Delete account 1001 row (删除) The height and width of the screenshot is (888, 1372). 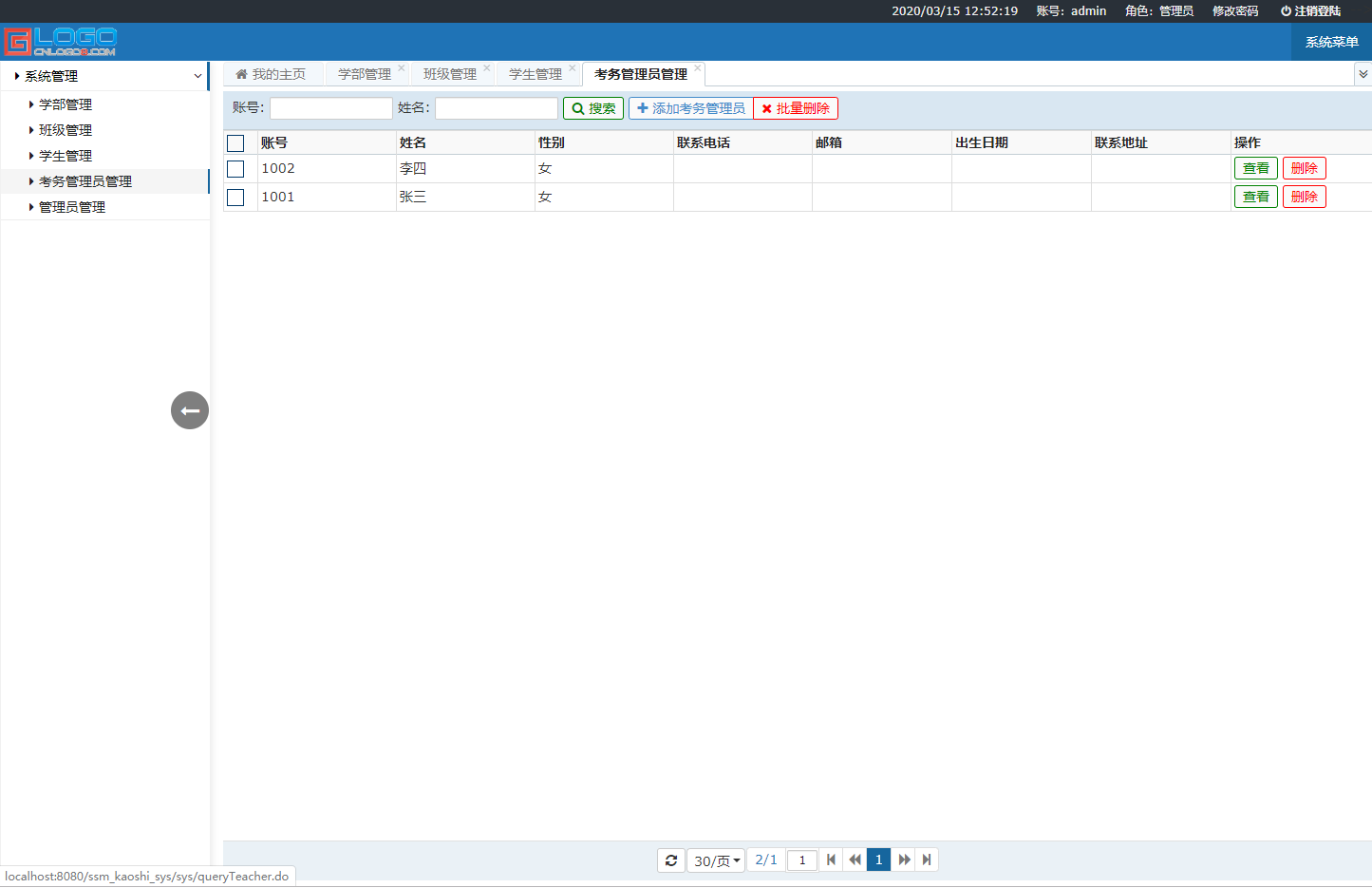coord(1305,198)
